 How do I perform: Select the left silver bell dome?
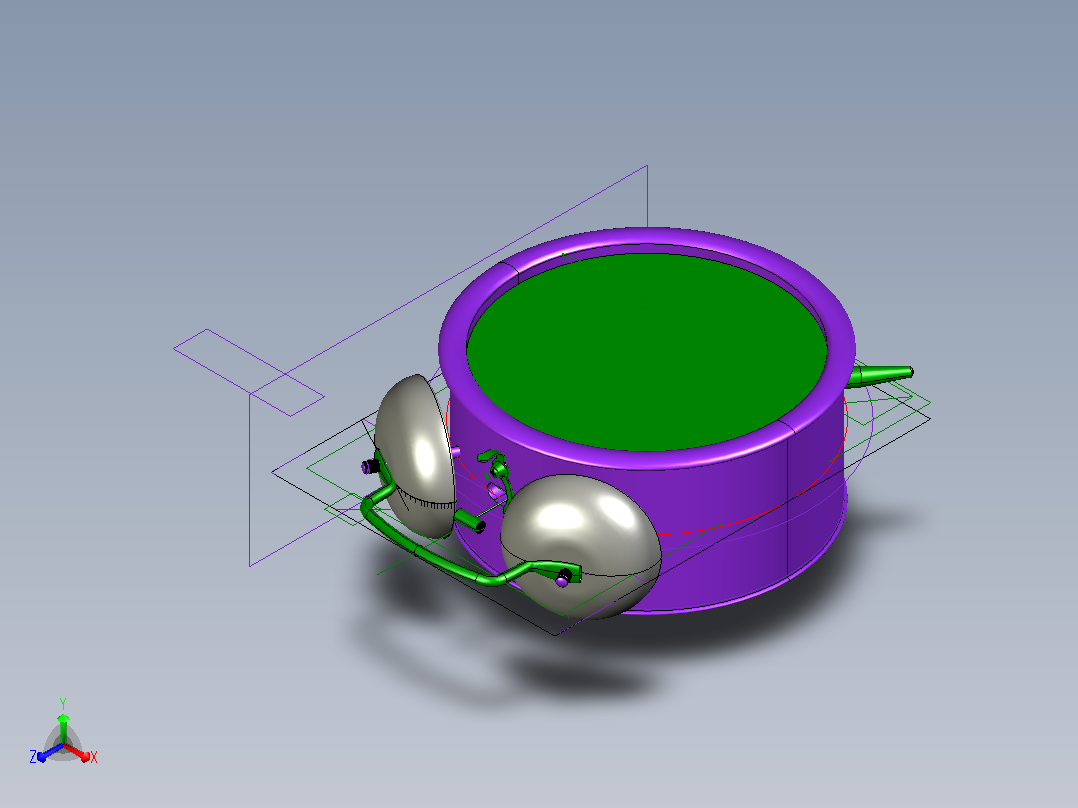tap(415, 455)
